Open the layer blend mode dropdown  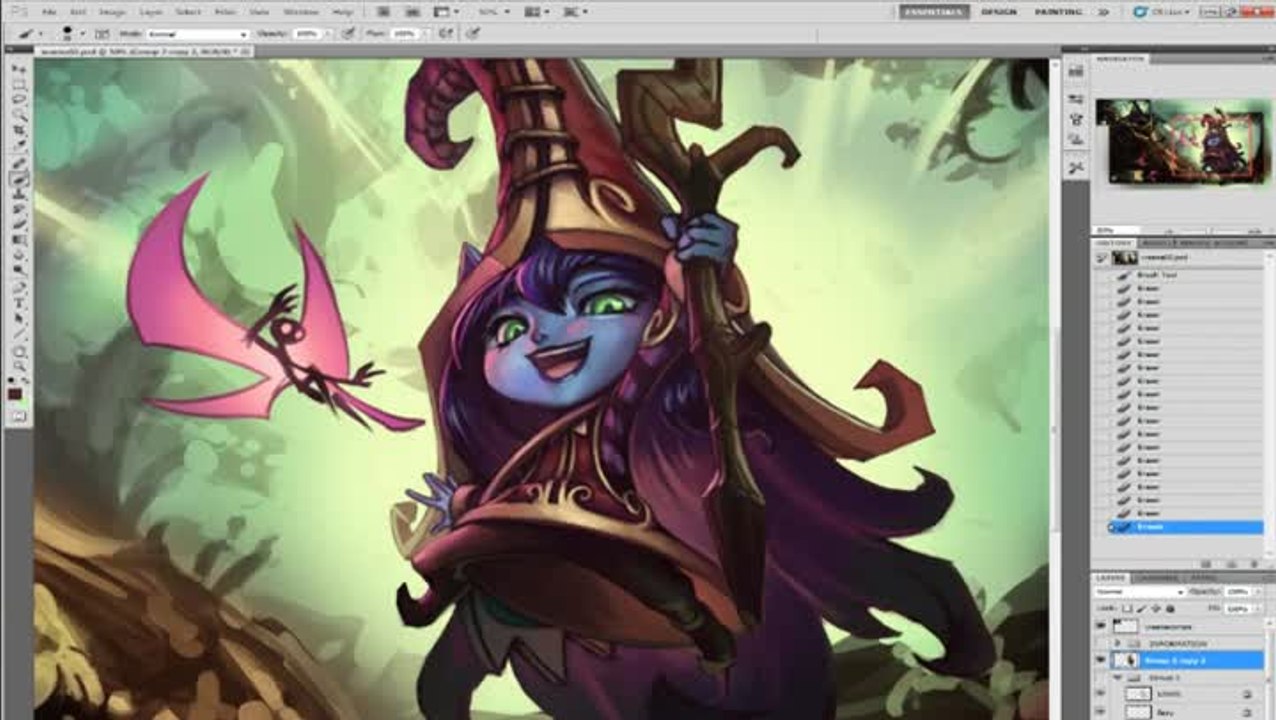(x=1140, y=592)
